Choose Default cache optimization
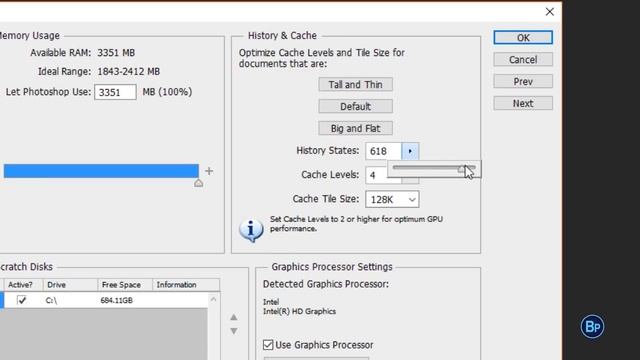 tap(356, 107)
